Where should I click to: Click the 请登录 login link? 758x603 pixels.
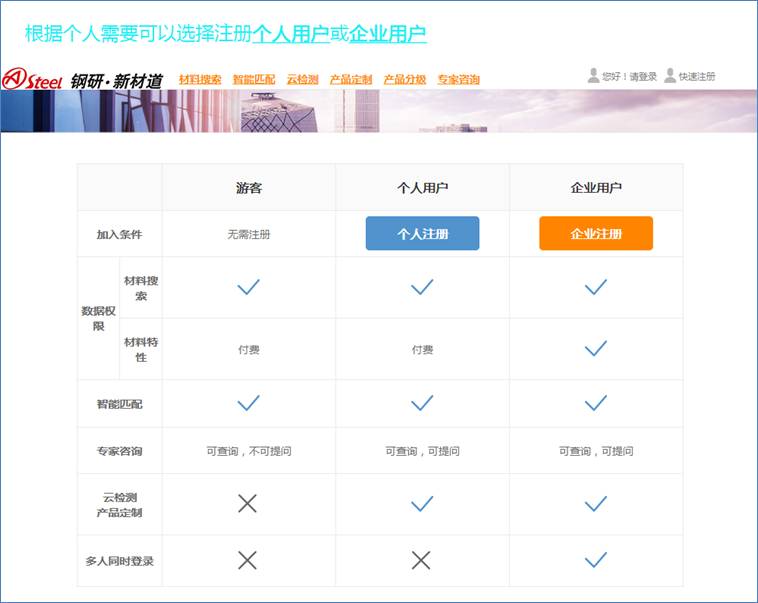pyautogui.click(x=643, y=77)
